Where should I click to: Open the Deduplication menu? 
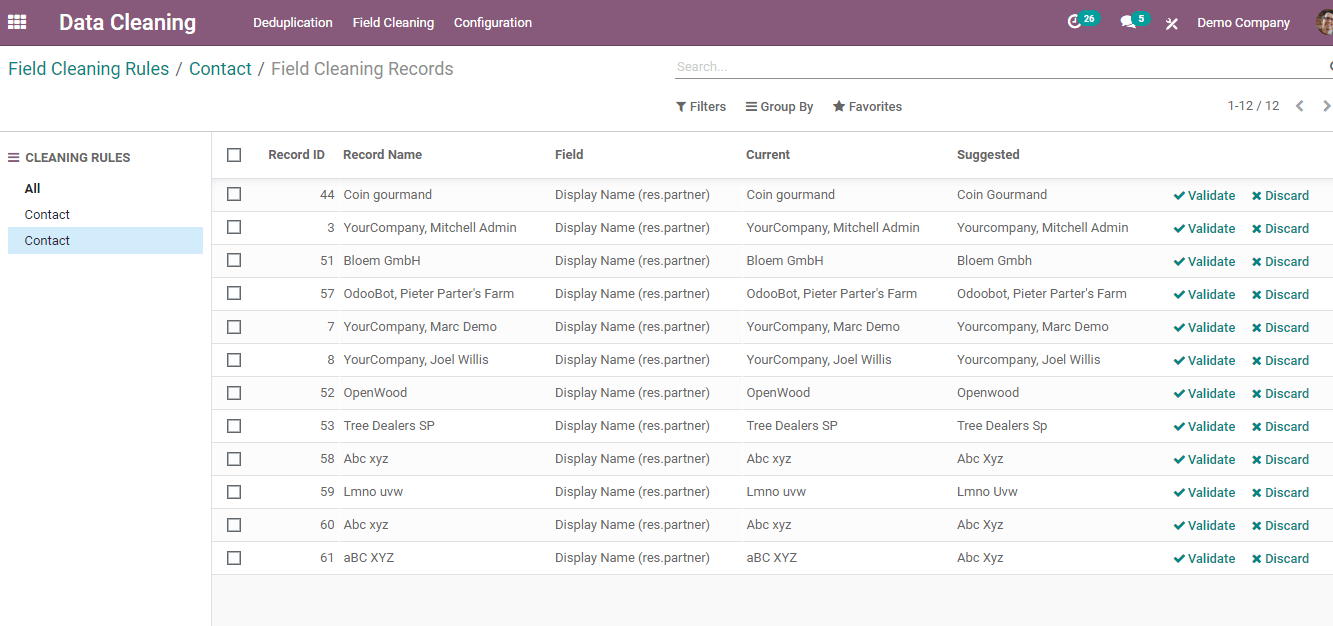coord(293,22)
